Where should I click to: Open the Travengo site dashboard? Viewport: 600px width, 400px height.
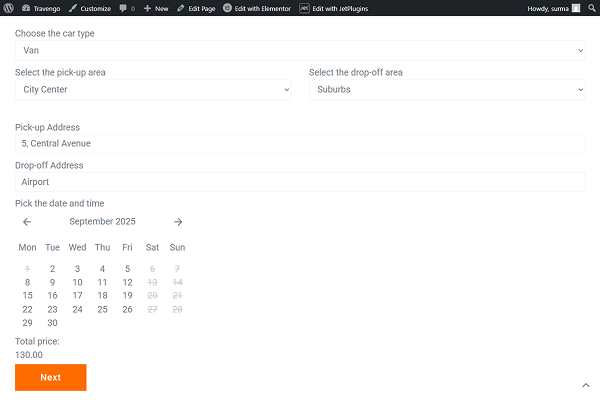click(41, 8)
